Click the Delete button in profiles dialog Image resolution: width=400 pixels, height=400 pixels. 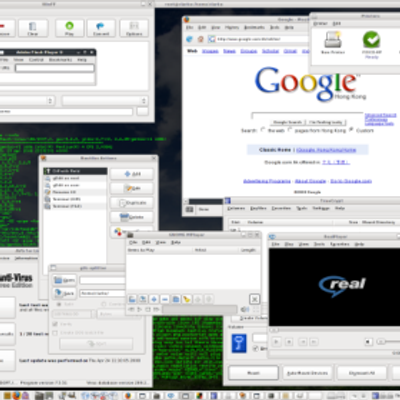pyautogui.click(x=132, y=217)
